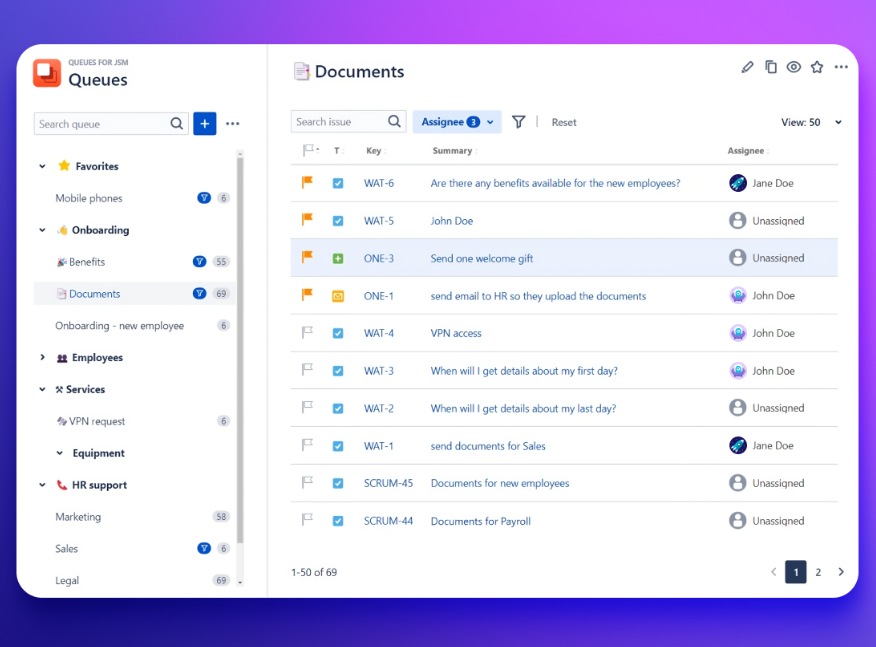Click the flag icon on row ONE-3

307,258
